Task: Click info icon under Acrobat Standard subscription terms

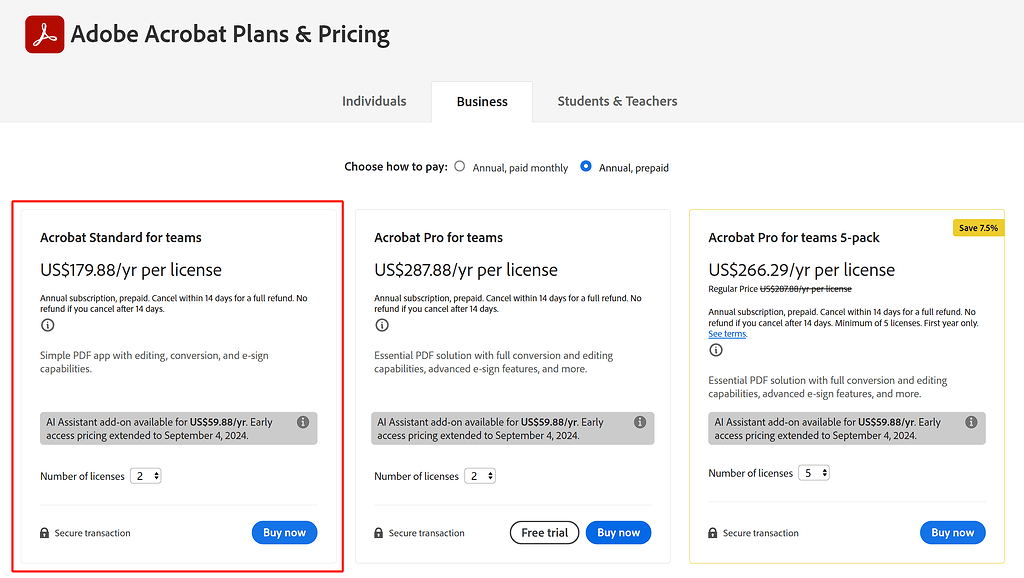Action: (x=47, y=325)
